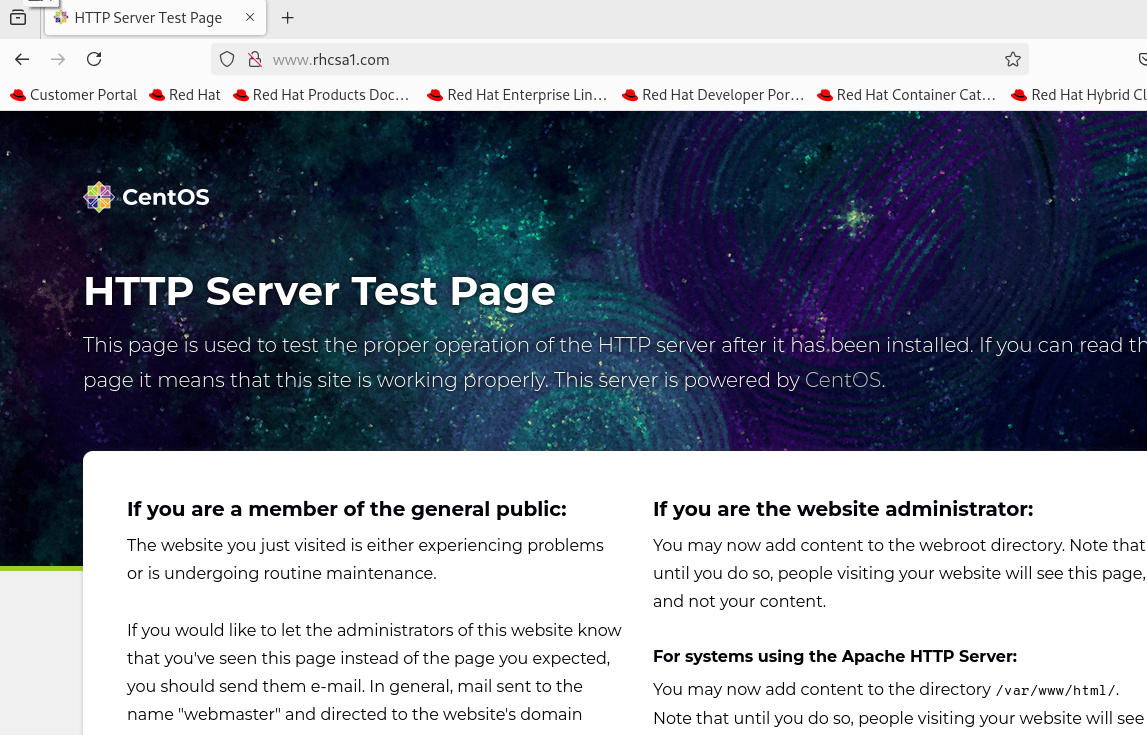Open Red Hat Developer Por bookmark
The width and height of the screenshot is (1147, 735).
(713, 95)
